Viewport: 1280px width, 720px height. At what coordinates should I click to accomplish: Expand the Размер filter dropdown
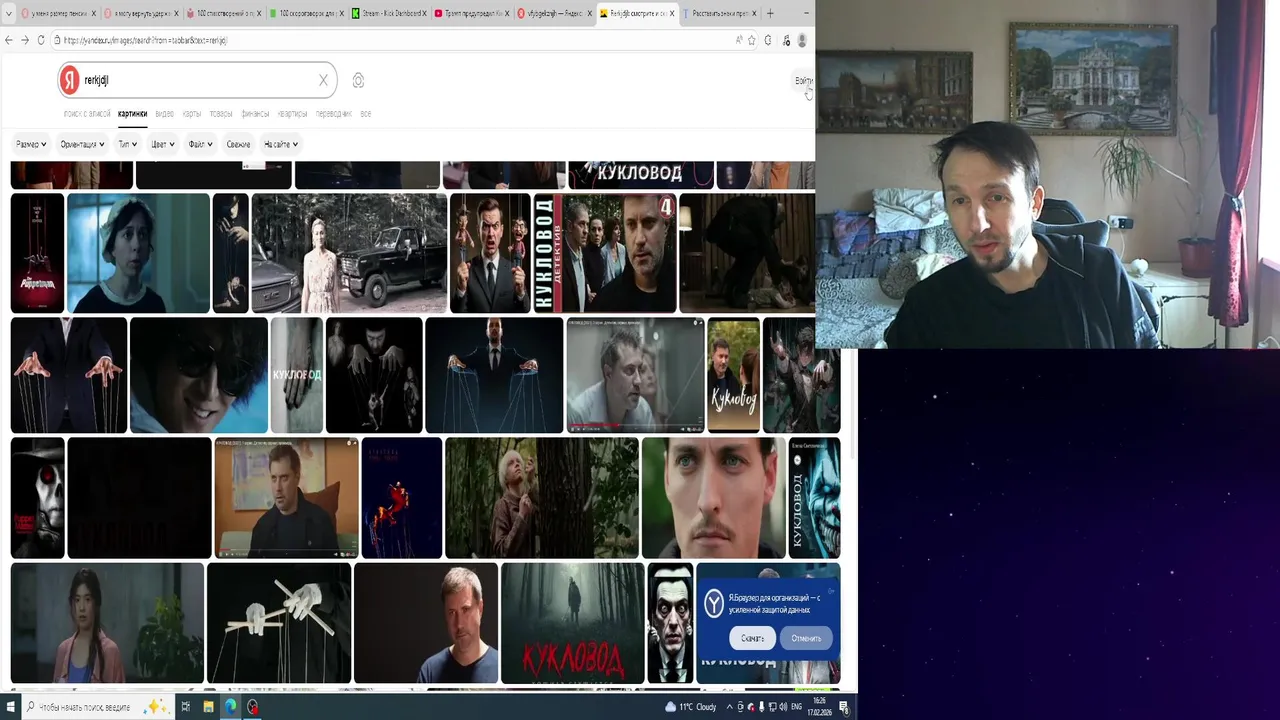click(x=31, y=144)
